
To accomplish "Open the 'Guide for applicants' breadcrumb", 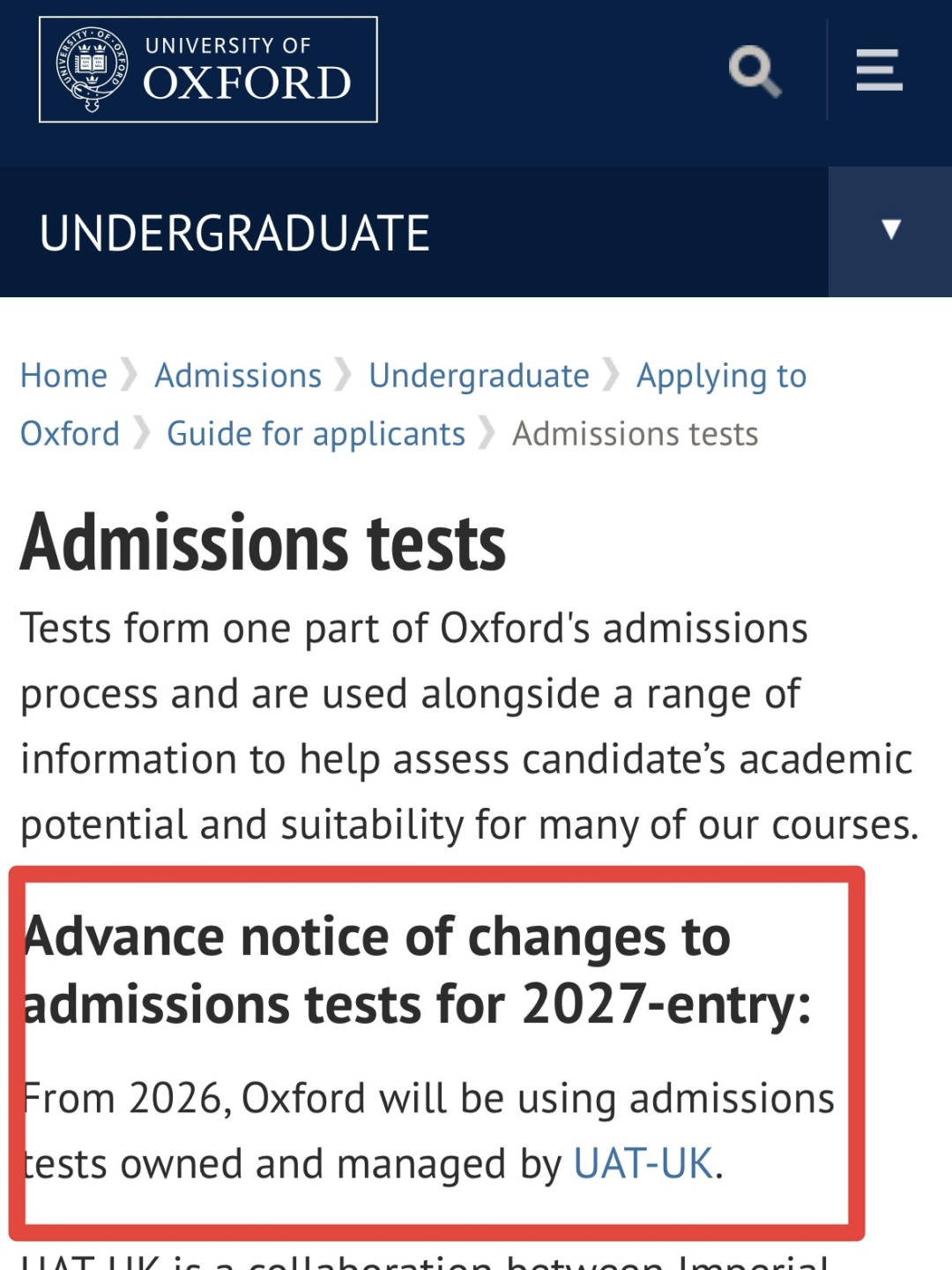I will [316, 434].
